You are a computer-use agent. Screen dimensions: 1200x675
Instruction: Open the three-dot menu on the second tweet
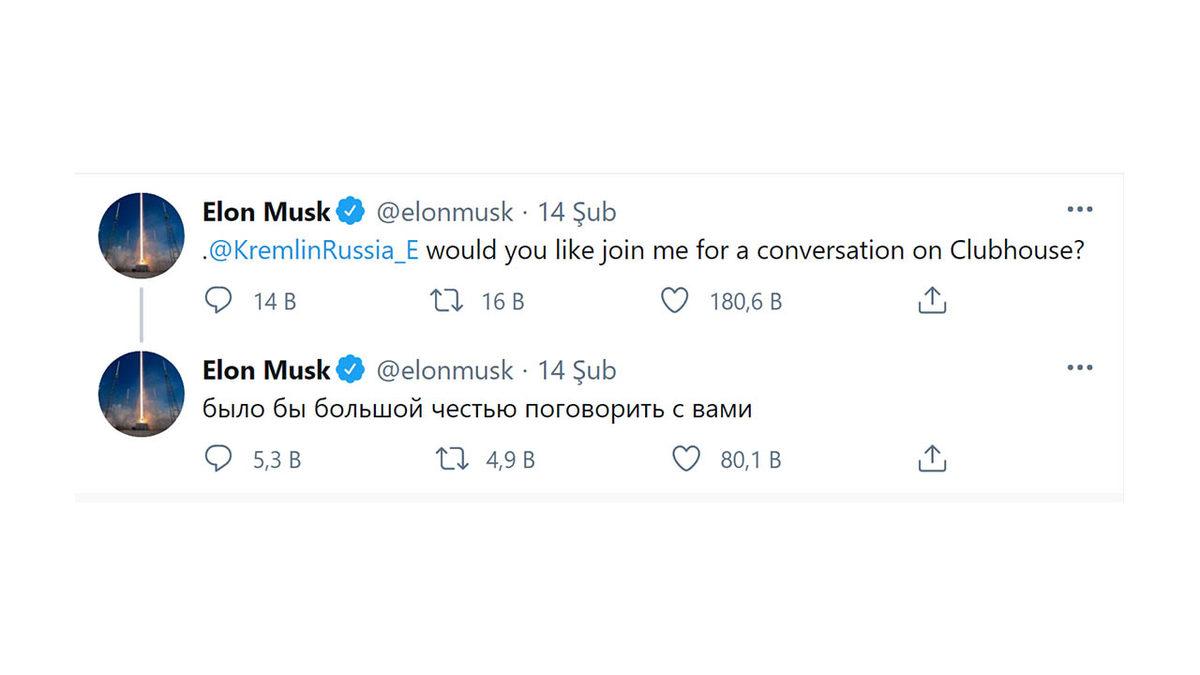click(x=1080, y=366)
